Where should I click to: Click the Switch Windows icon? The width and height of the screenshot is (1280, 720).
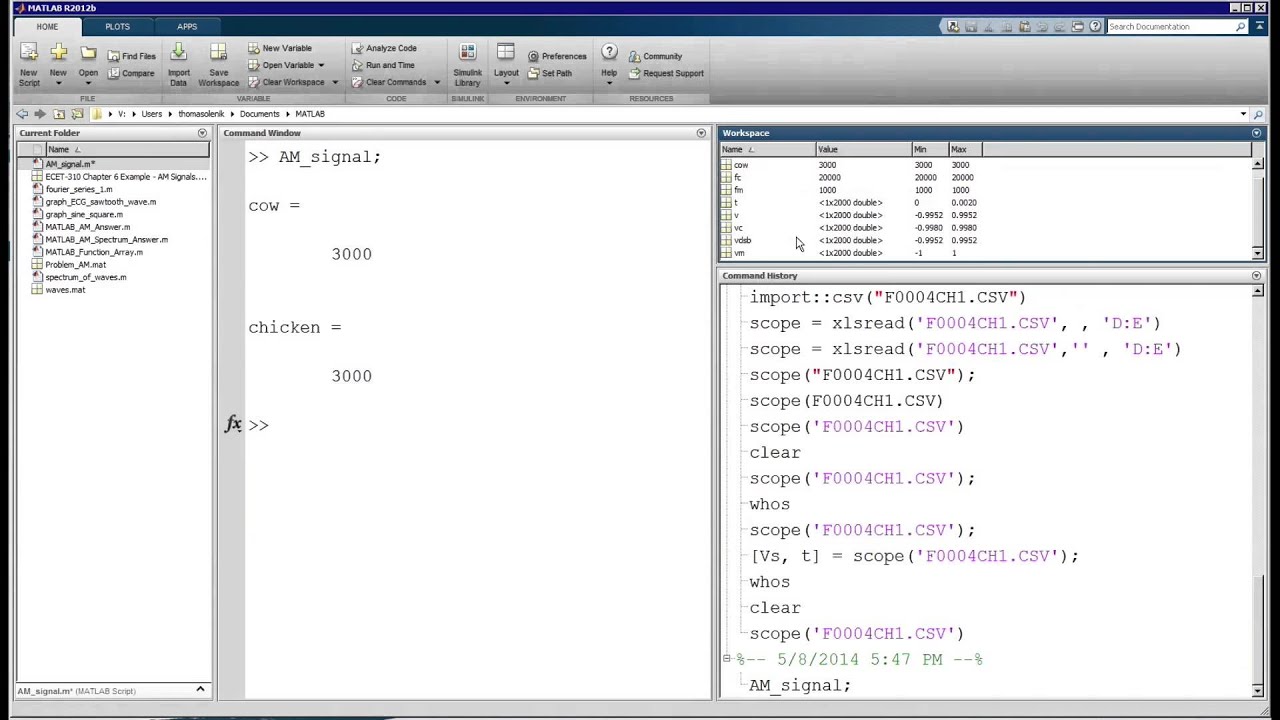[x=1078, y=27]
